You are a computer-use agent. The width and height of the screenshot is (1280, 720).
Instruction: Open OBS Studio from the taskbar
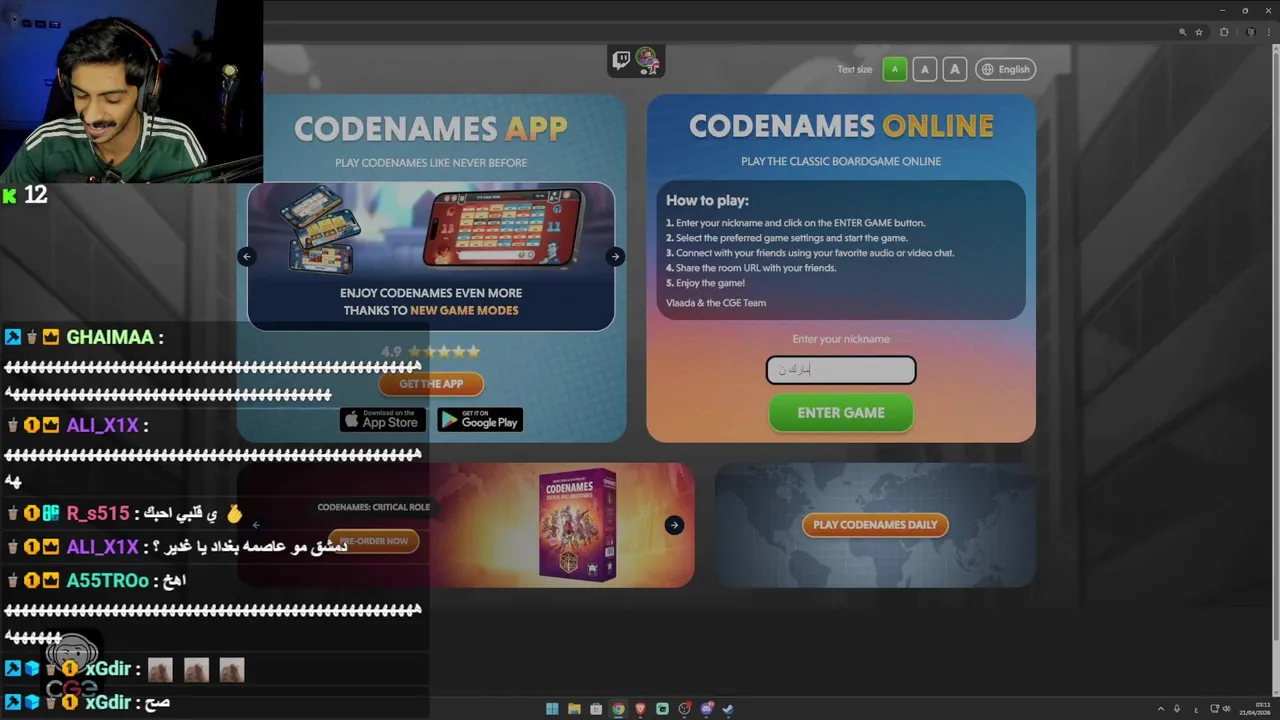coord(684,709)
